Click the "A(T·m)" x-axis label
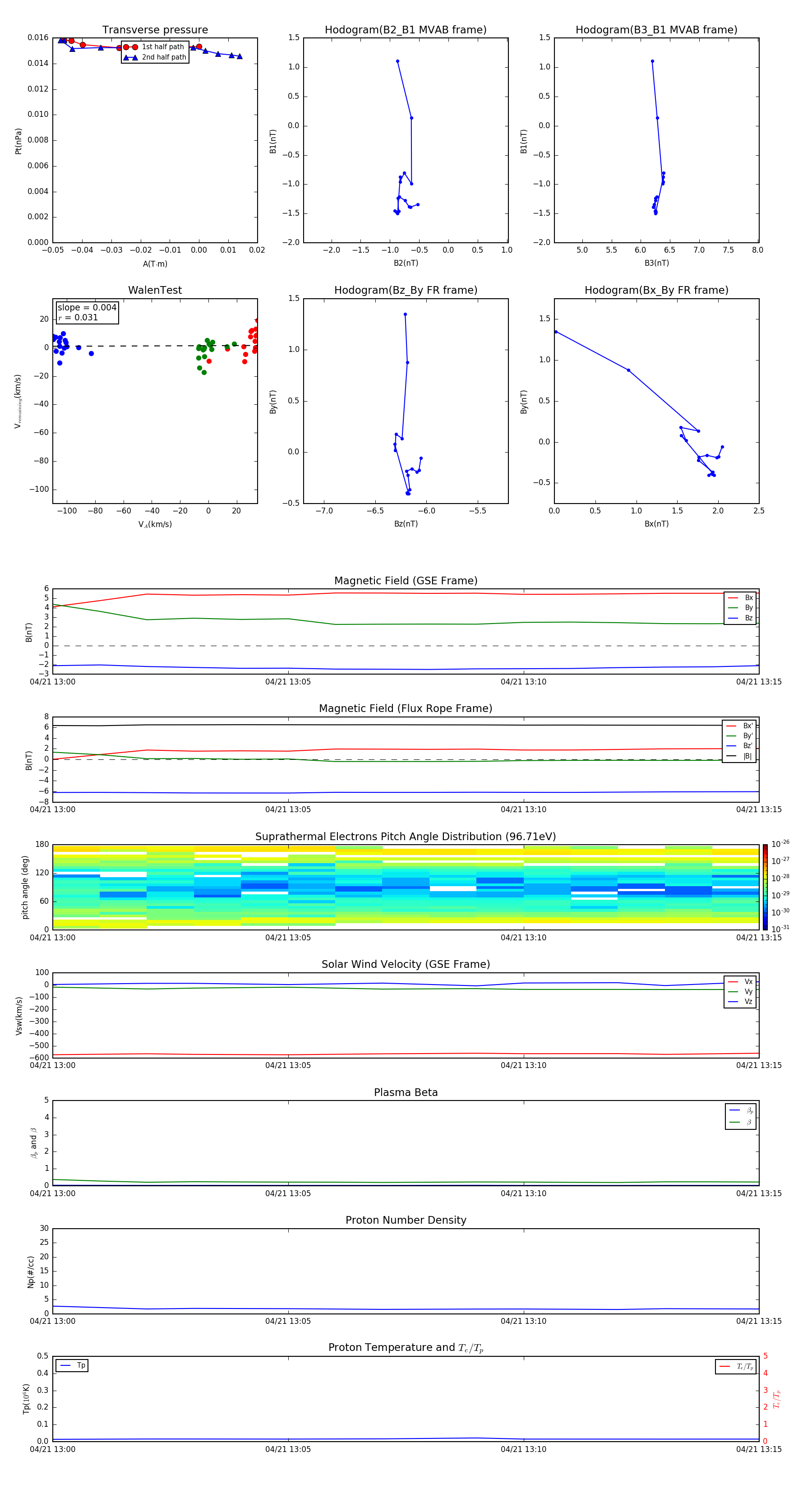This screenshot has height=1489, width=812. point(155,264)
